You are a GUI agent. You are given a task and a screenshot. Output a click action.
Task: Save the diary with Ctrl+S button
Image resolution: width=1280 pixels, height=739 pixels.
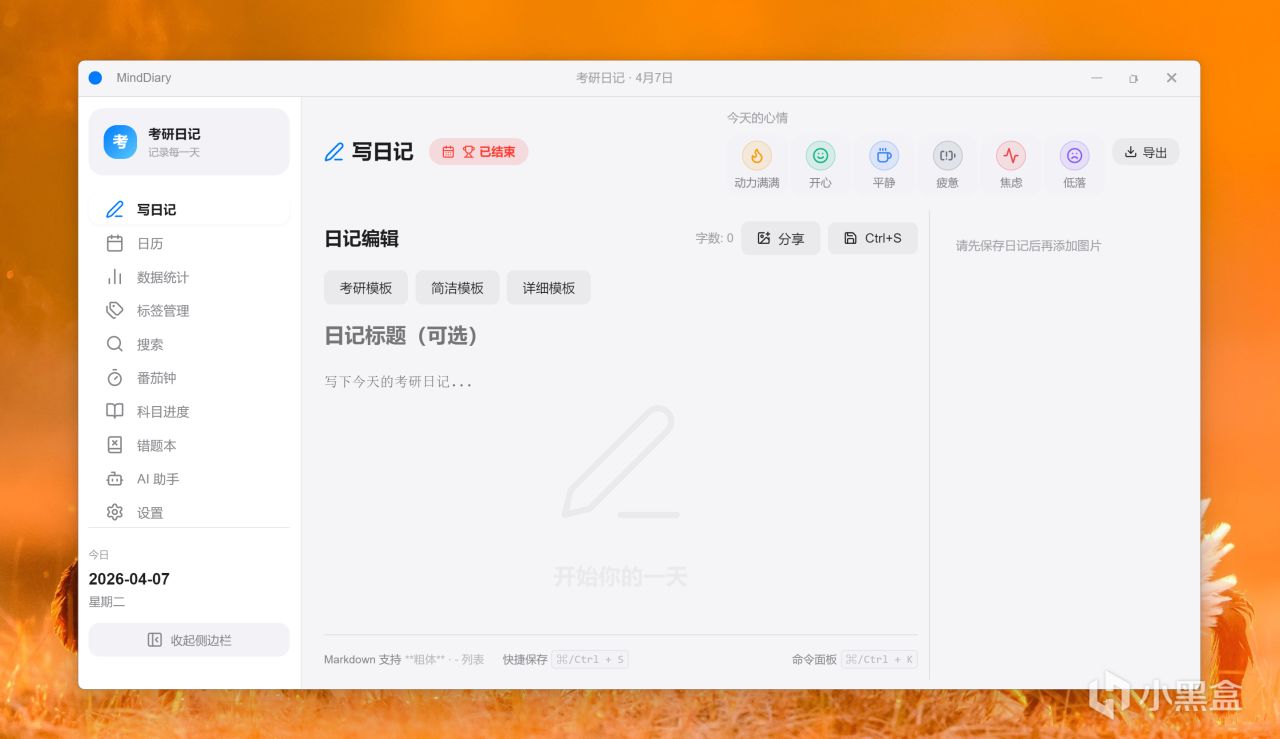tap(873, 238)
